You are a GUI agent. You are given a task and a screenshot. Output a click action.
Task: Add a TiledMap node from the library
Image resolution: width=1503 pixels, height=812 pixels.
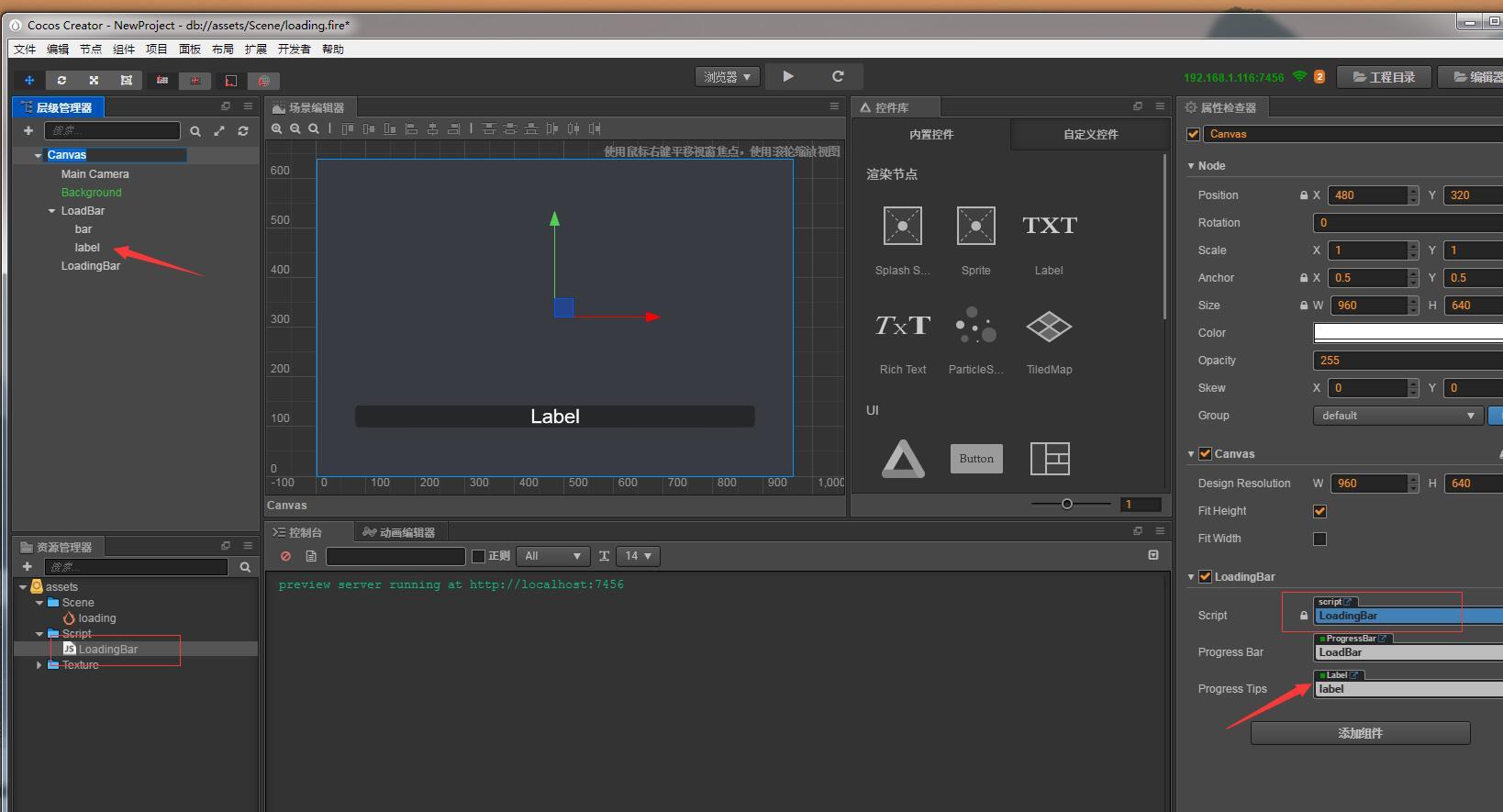1049,341
